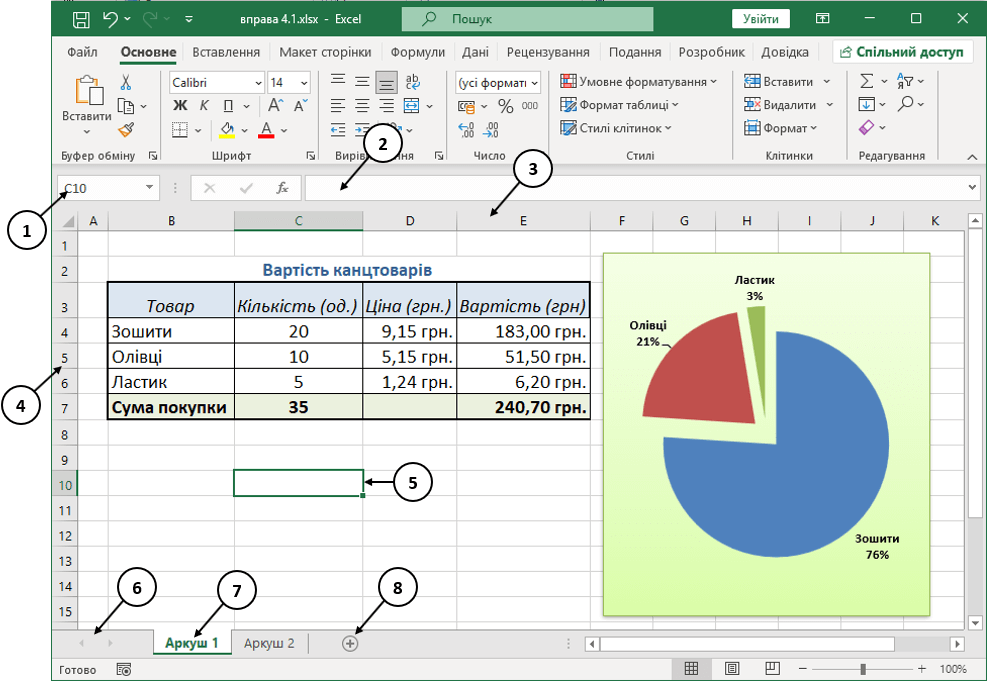
Task: Switch to Page Layout view in status bar
Action: (x=732, y=668)
